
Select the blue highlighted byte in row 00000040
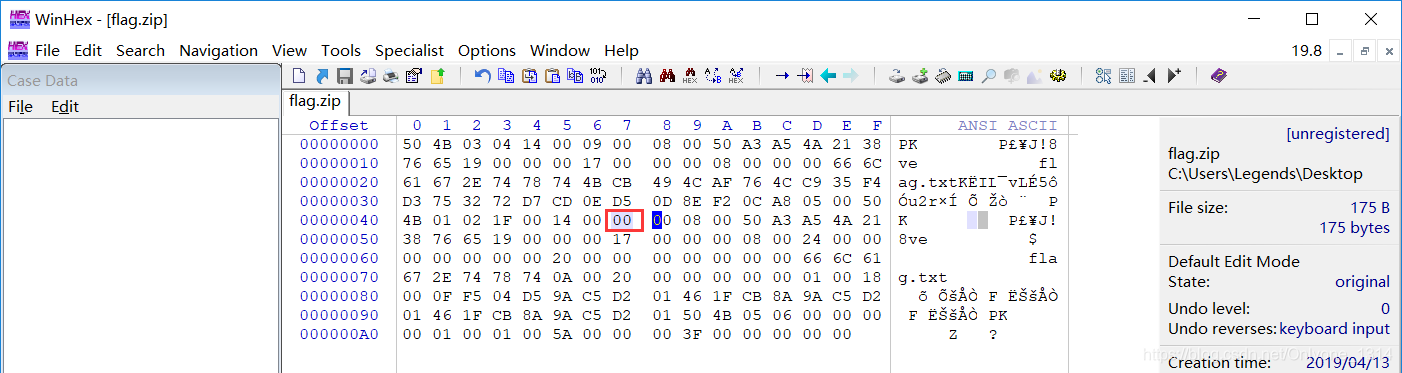coord(657,220)
